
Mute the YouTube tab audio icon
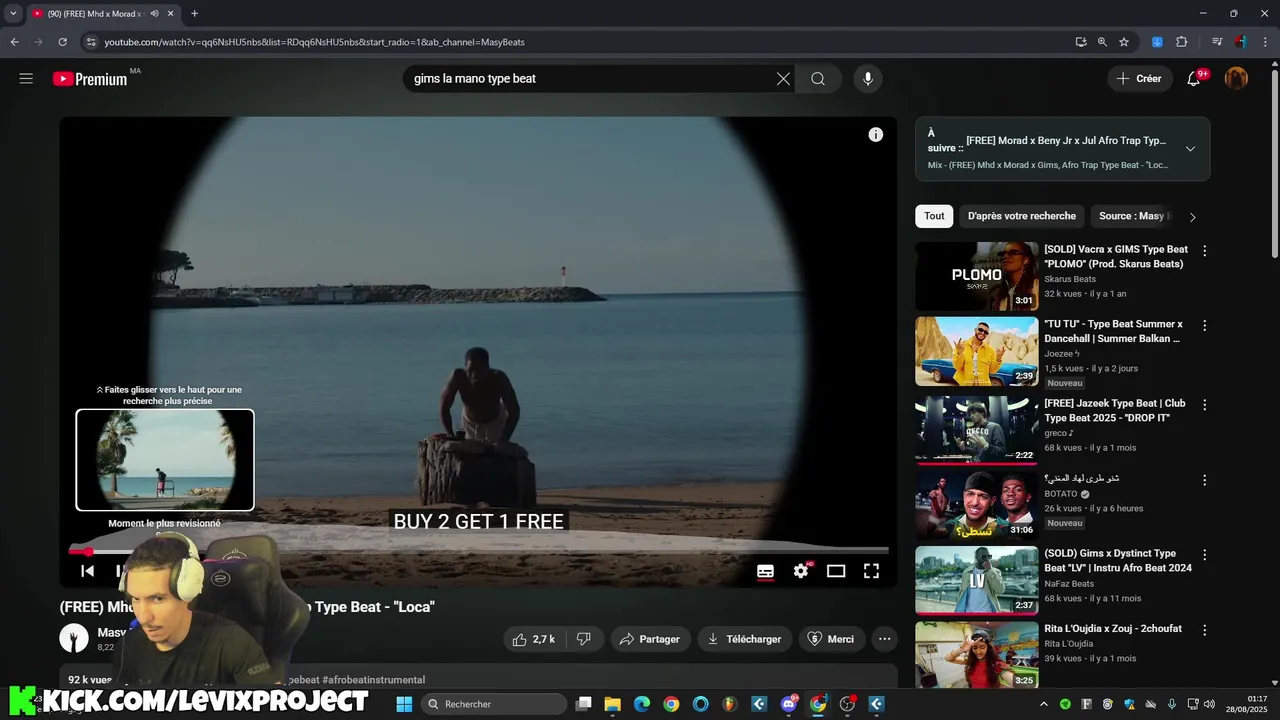(154, 14)
